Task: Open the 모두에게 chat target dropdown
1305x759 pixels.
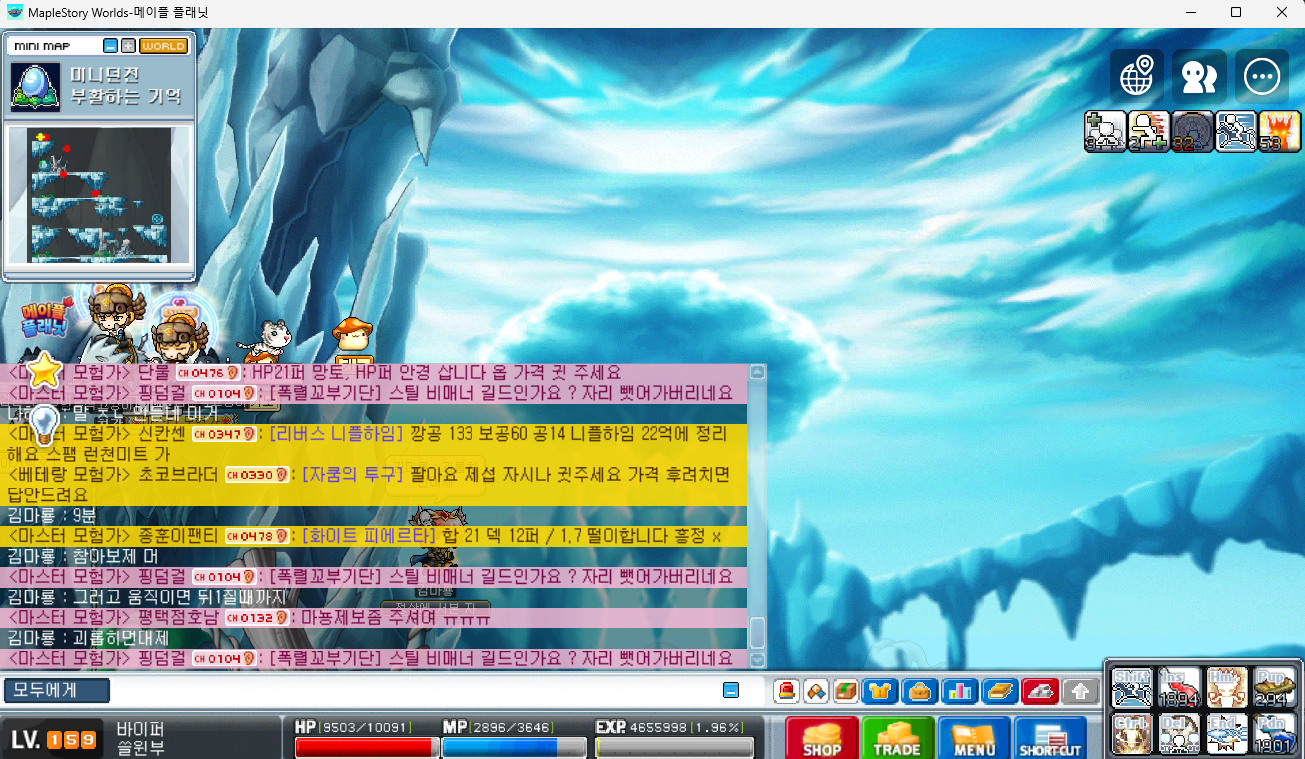Action: pos(57,690)
